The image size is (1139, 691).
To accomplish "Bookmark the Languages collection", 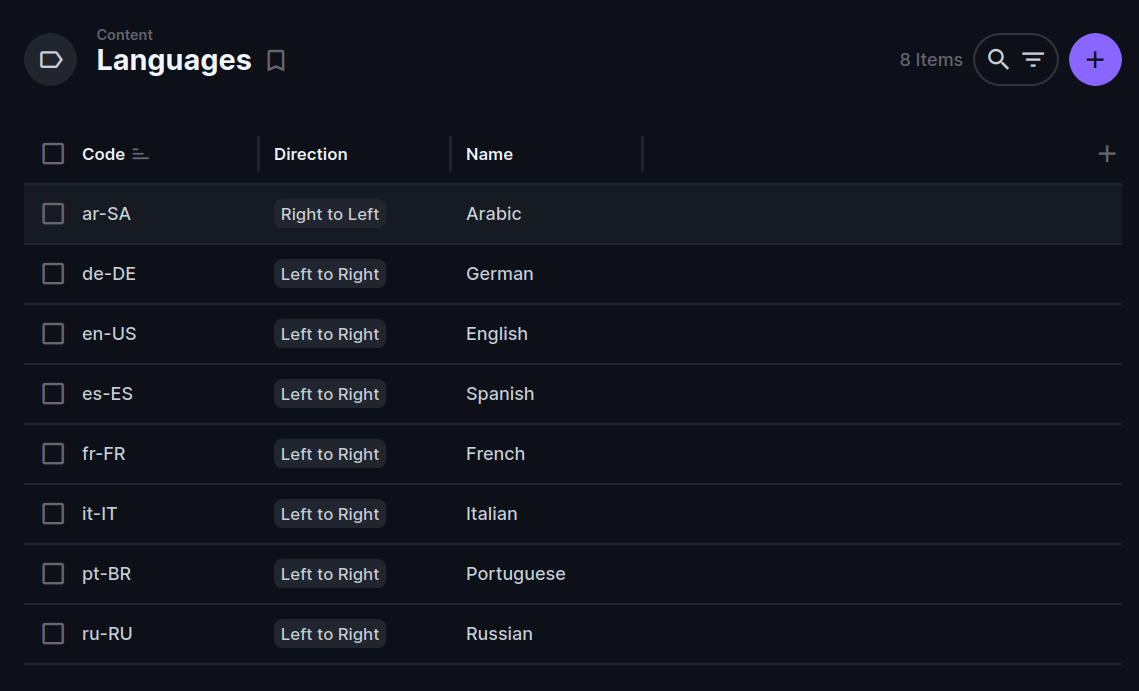I will coord(276,61).
